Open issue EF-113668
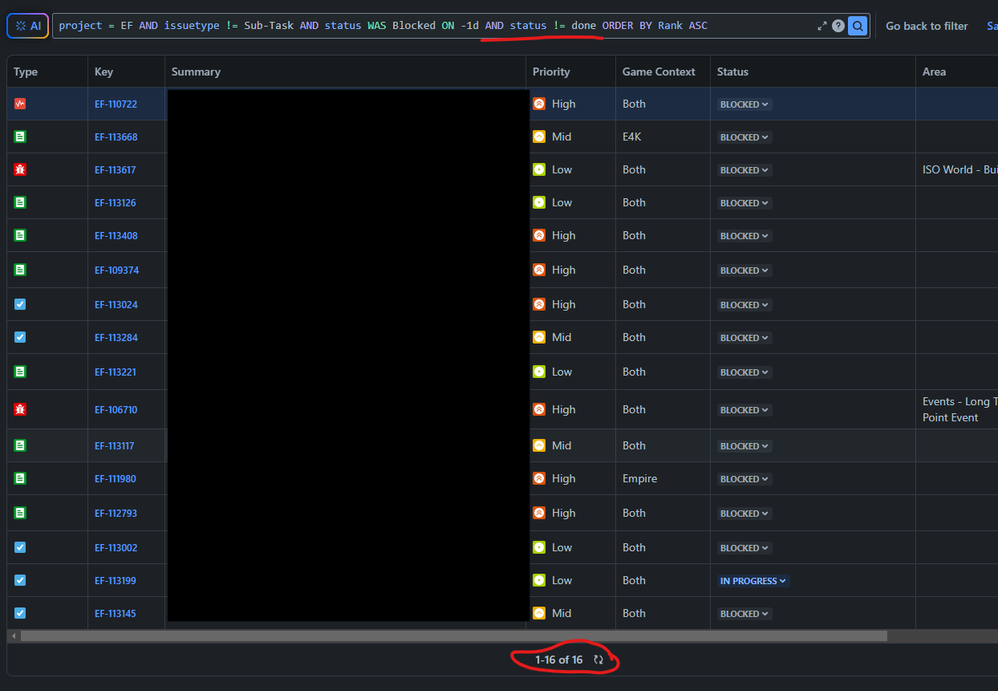 (116, 137)
